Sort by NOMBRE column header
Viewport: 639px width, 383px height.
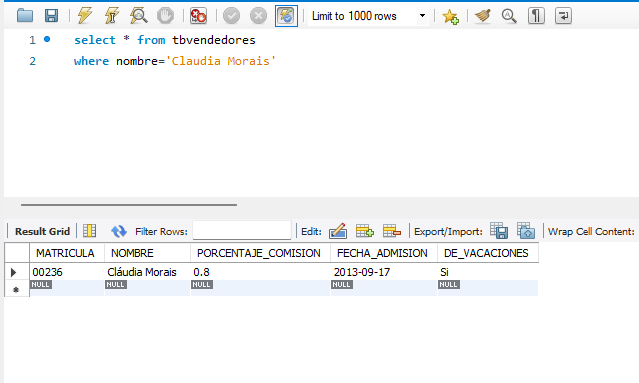pos(148,253)
